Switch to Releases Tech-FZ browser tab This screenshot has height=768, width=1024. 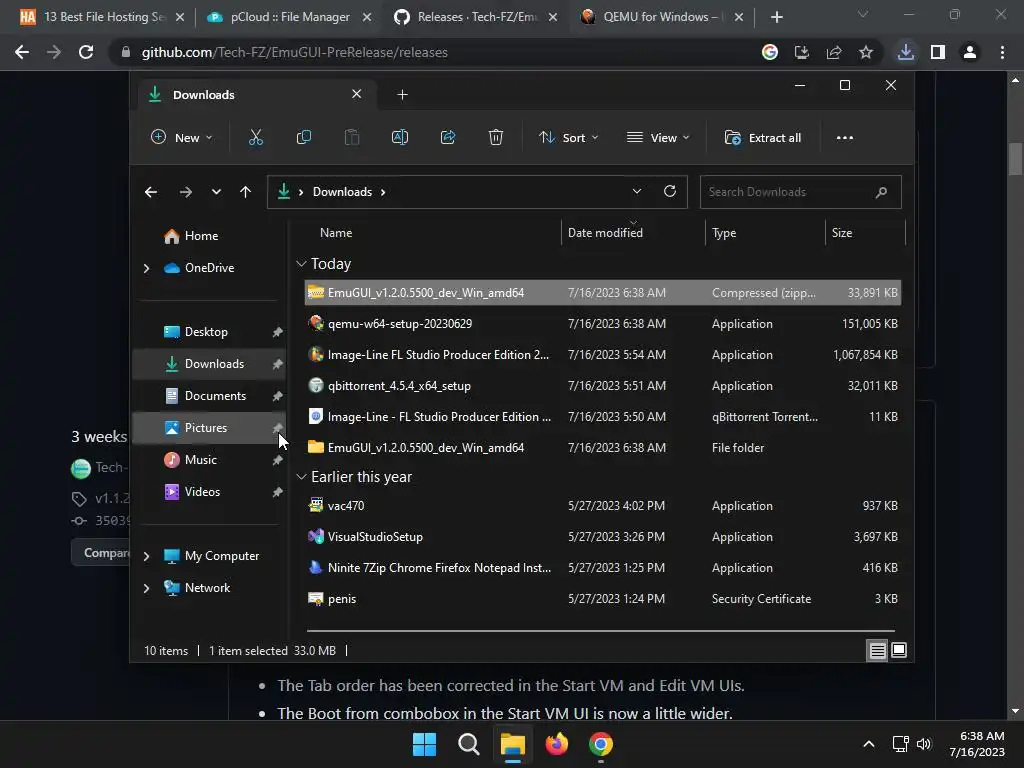(x=477, y=17)
